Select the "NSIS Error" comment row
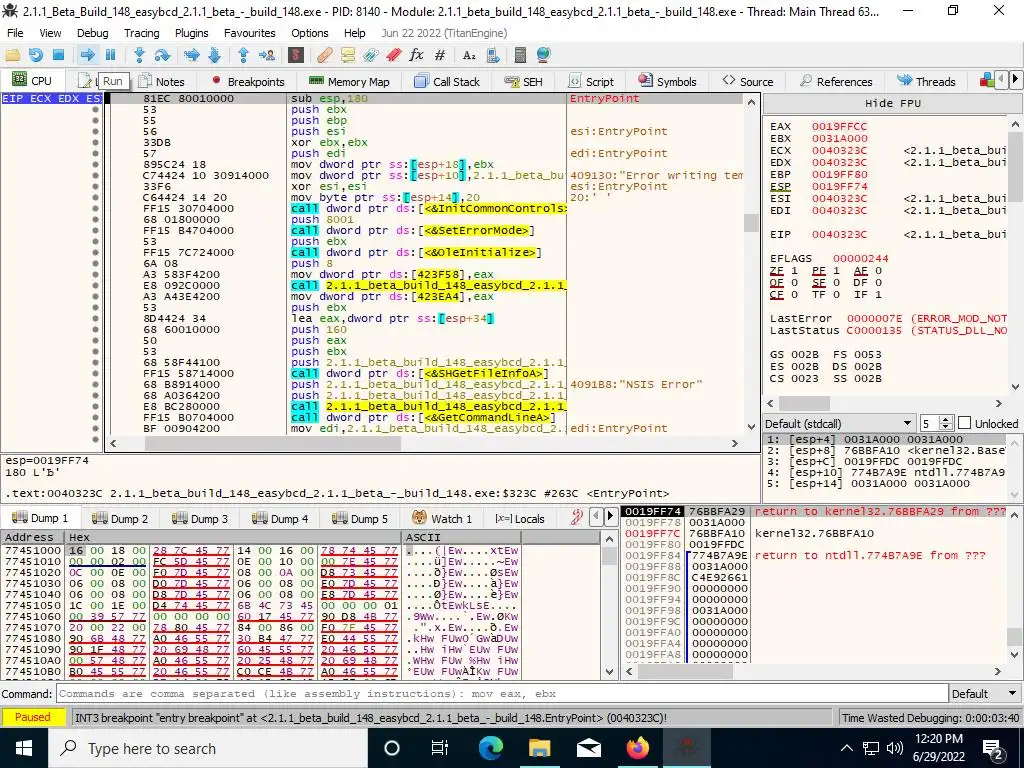1024x768 pixels. [x=636, y=385]
